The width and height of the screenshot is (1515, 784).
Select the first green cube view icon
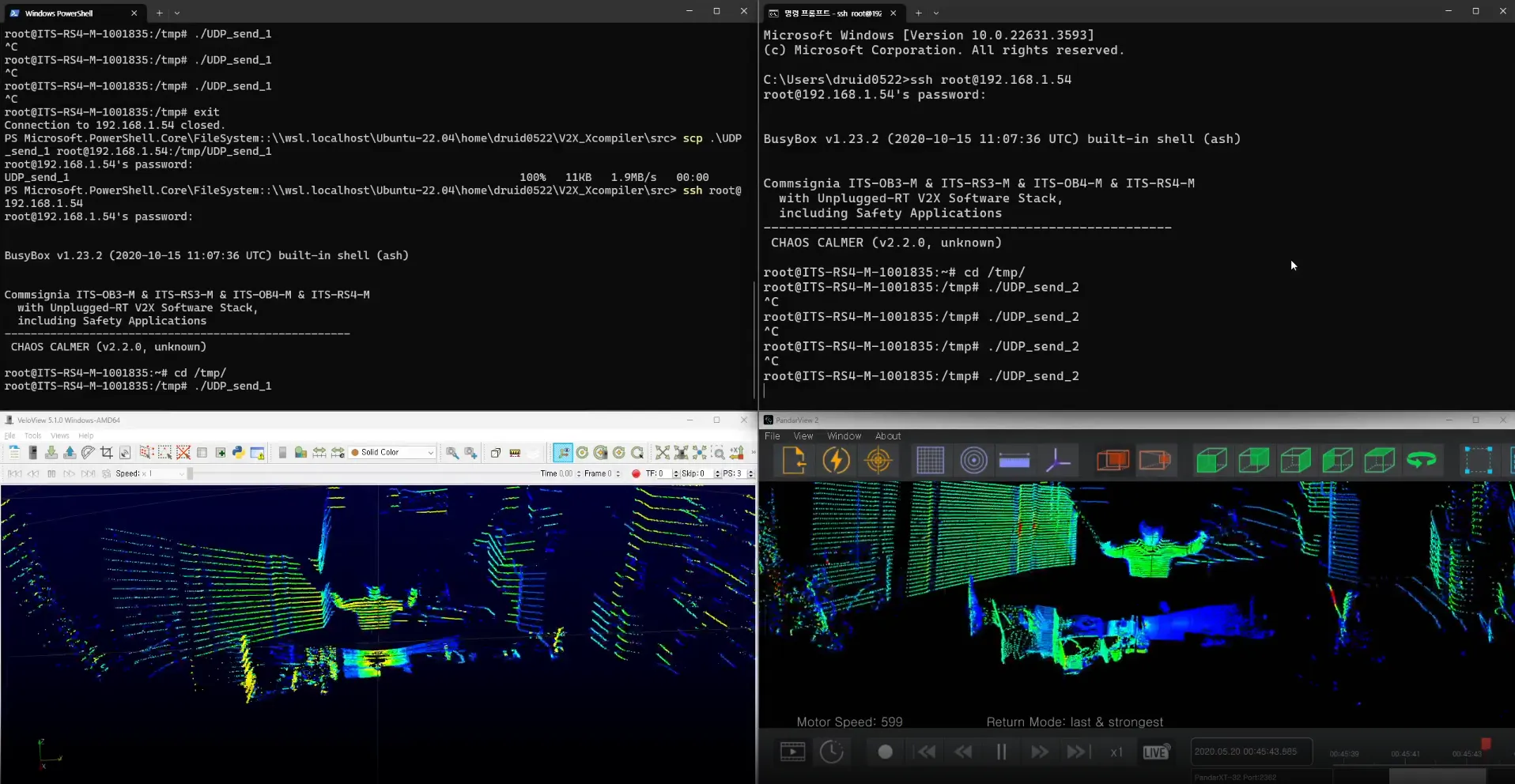click(x=1211, y=460)
